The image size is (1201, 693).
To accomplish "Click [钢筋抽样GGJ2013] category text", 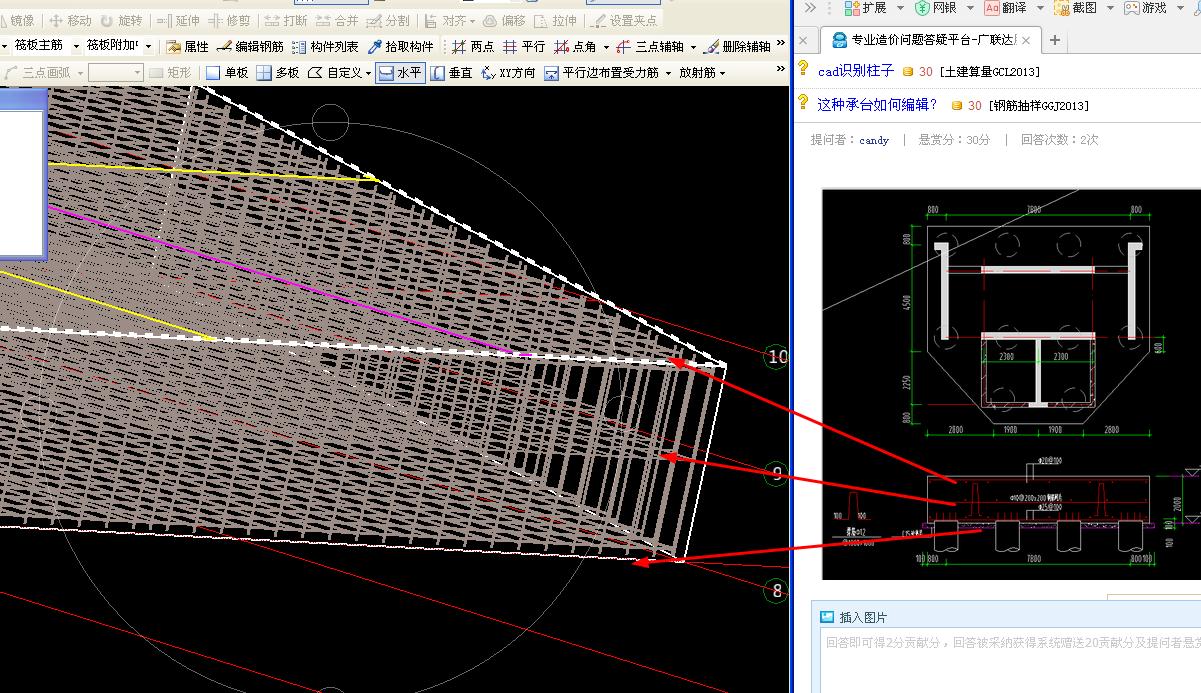I will click(x=1038, y=105).
